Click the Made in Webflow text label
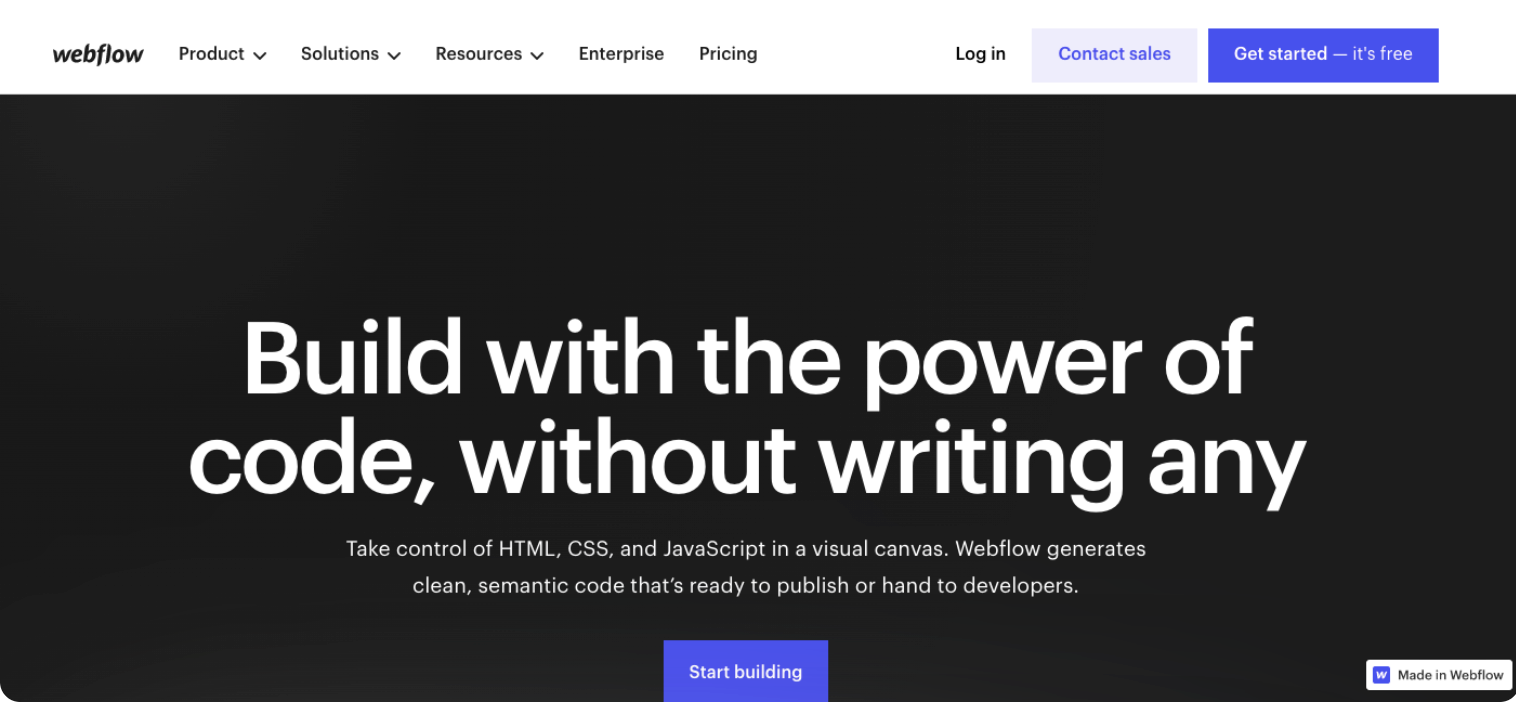Screen dimensions: 1516x702 1450,675
